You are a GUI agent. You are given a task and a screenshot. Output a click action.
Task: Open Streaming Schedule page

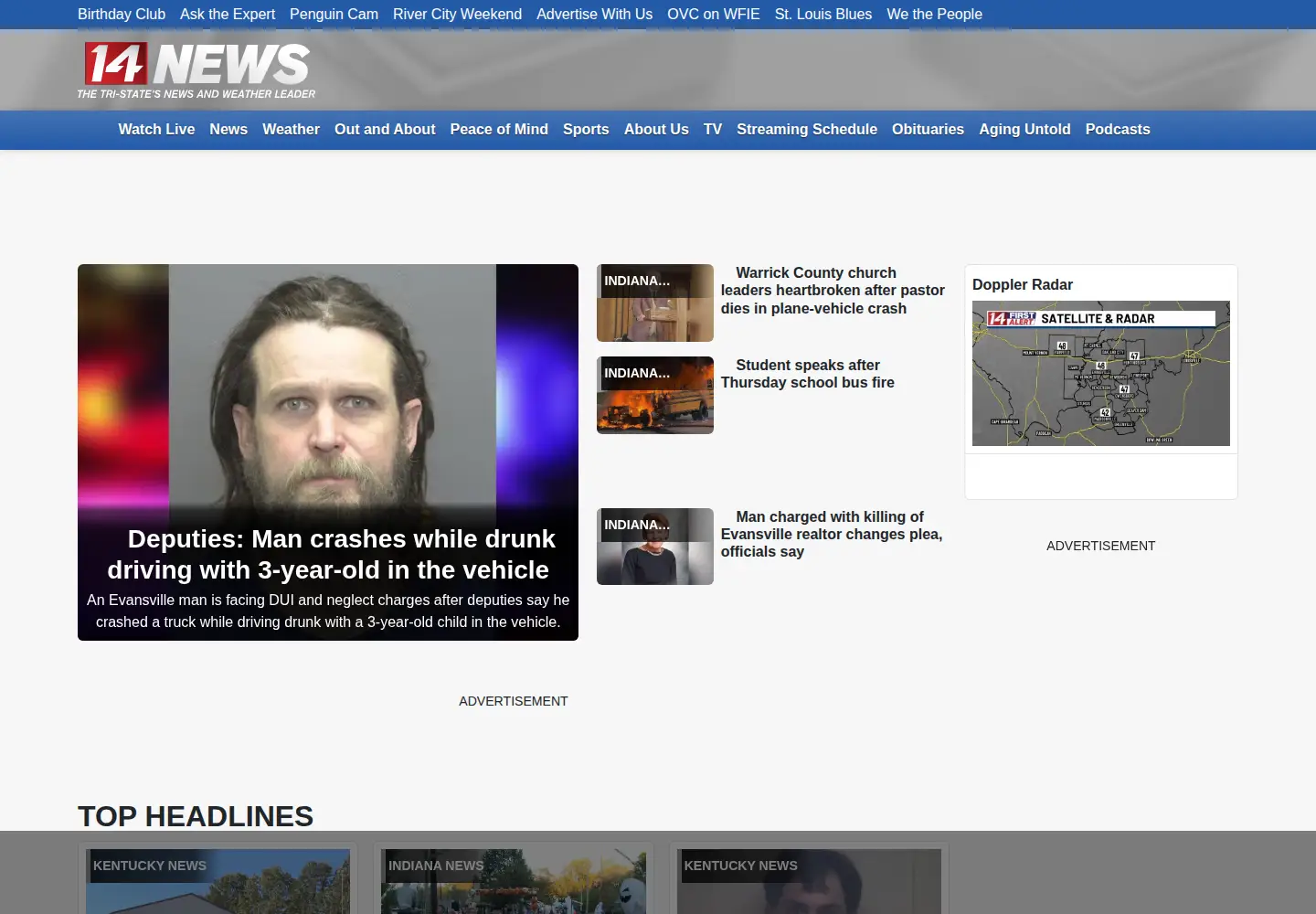click(x=807, y=130)
